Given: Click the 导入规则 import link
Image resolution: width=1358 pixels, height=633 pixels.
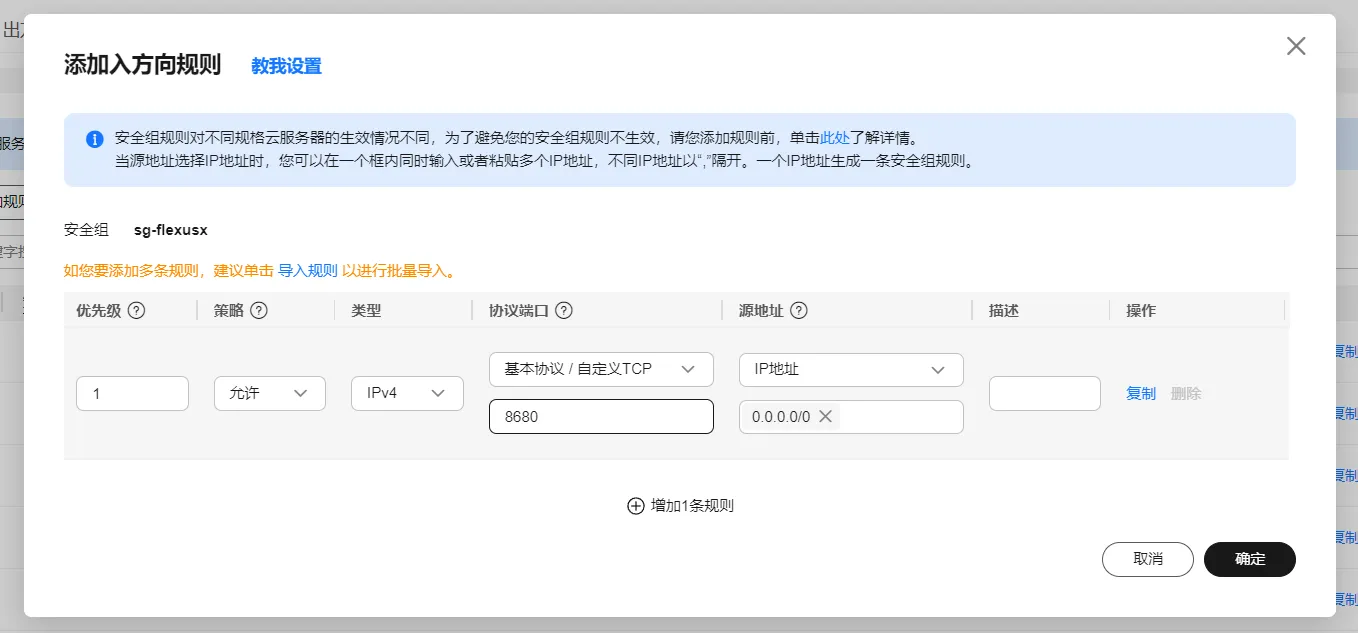Looking at the screenshot, I should (x=307, y=271).
